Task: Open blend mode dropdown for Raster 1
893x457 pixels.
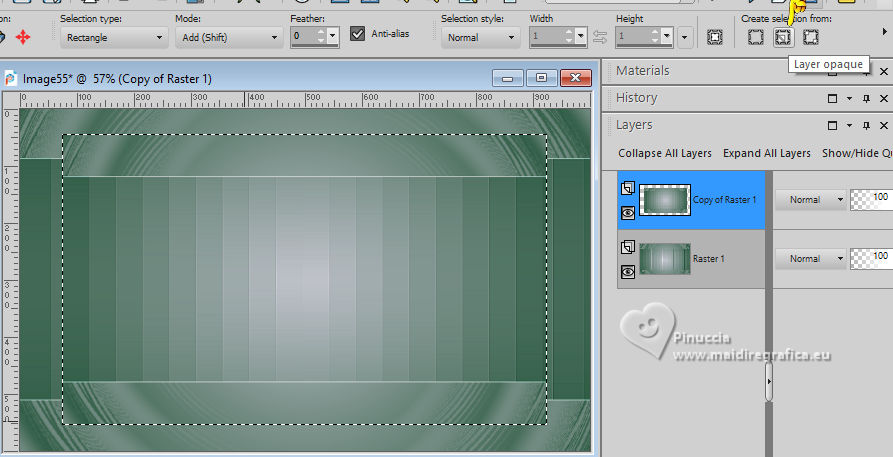Action: click(811, 259)
